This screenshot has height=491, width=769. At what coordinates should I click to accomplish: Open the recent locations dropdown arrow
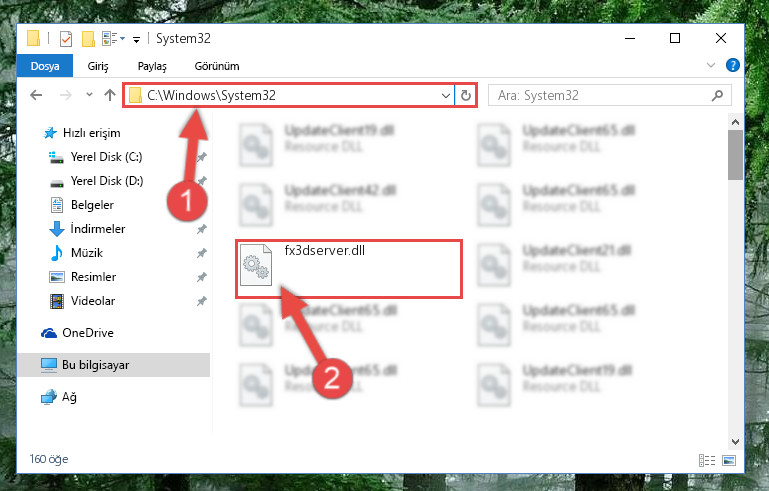(89, 95)
